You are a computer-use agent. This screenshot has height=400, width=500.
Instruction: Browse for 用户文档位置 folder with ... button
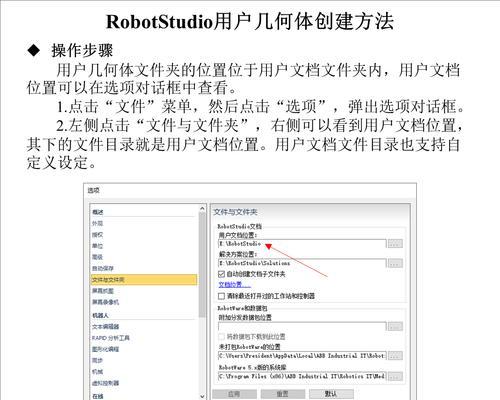[x=395, y=244]
